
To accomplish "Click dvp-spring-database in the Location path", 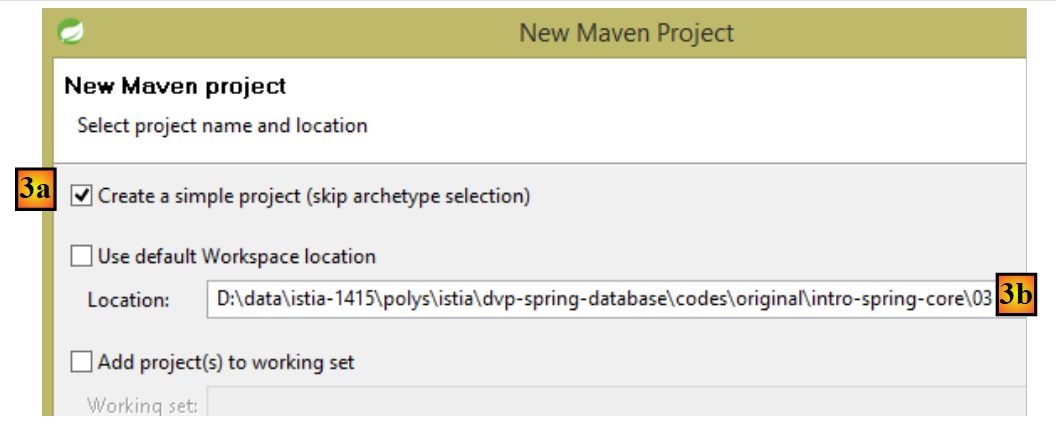I will pos(585,299).
